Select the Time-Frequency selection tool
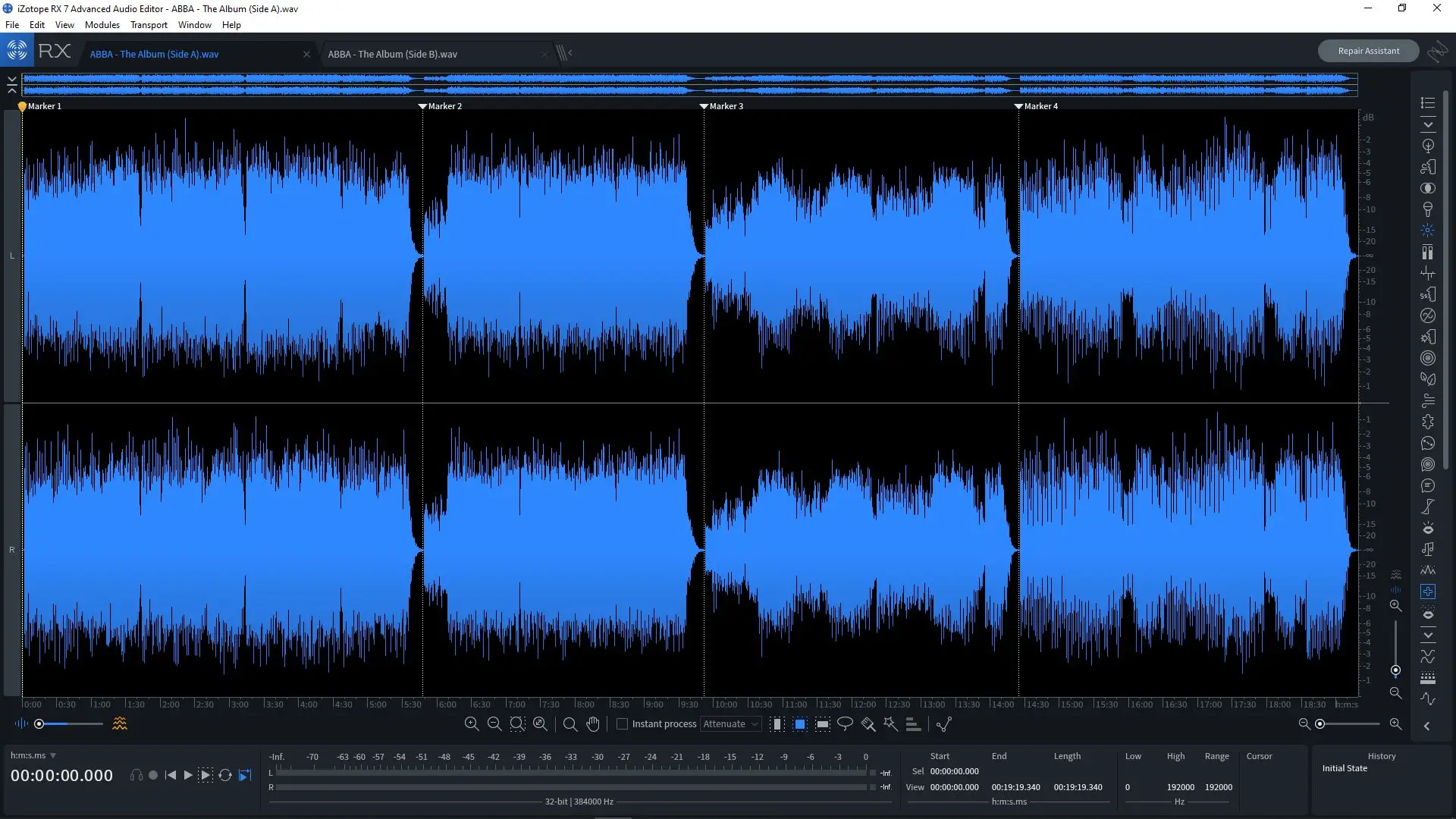This screenshot has height=819, width=1456. pos(800,724)
